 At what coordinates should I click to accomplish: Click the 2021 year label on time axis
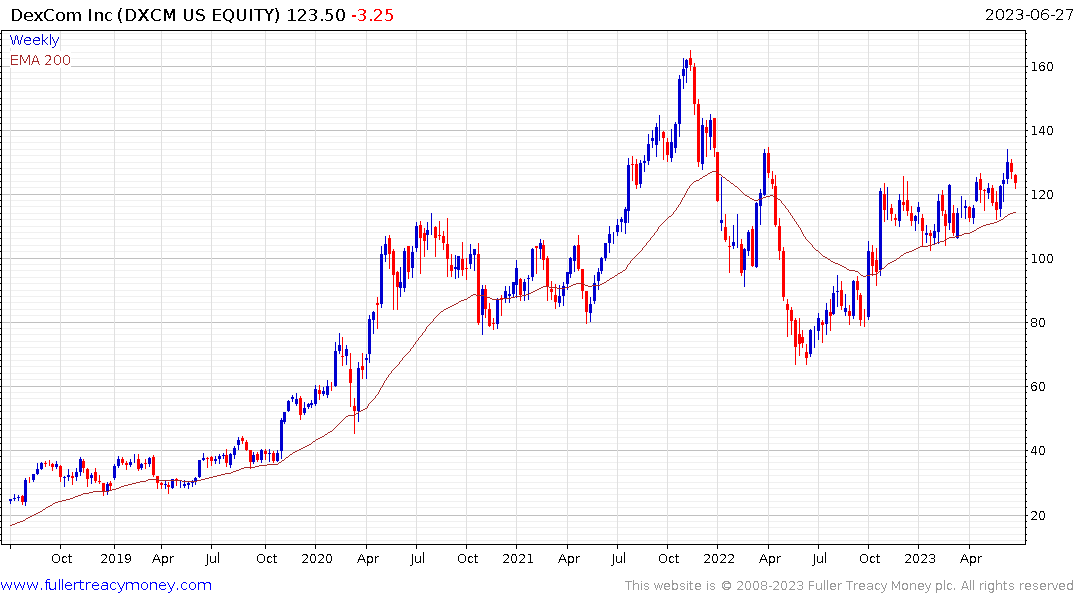click(518, 558)
